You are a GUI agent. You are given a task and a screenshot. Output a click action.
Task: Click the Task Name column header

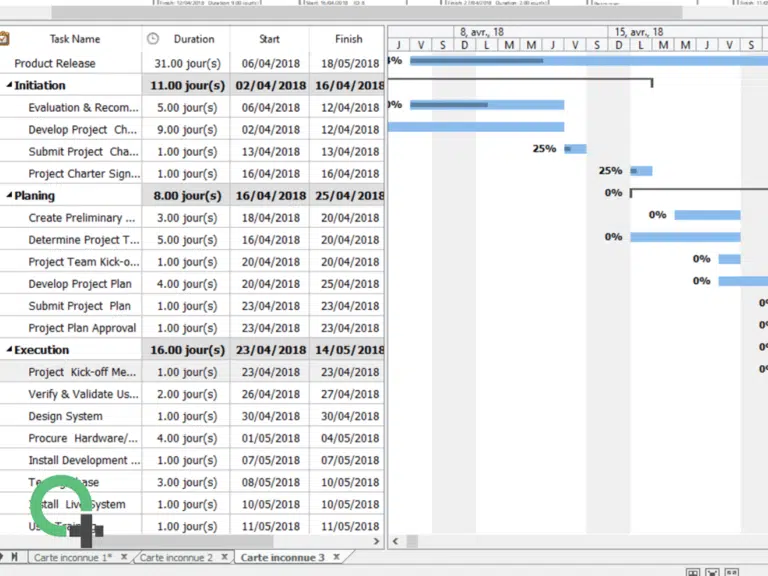tap(75, 39)
